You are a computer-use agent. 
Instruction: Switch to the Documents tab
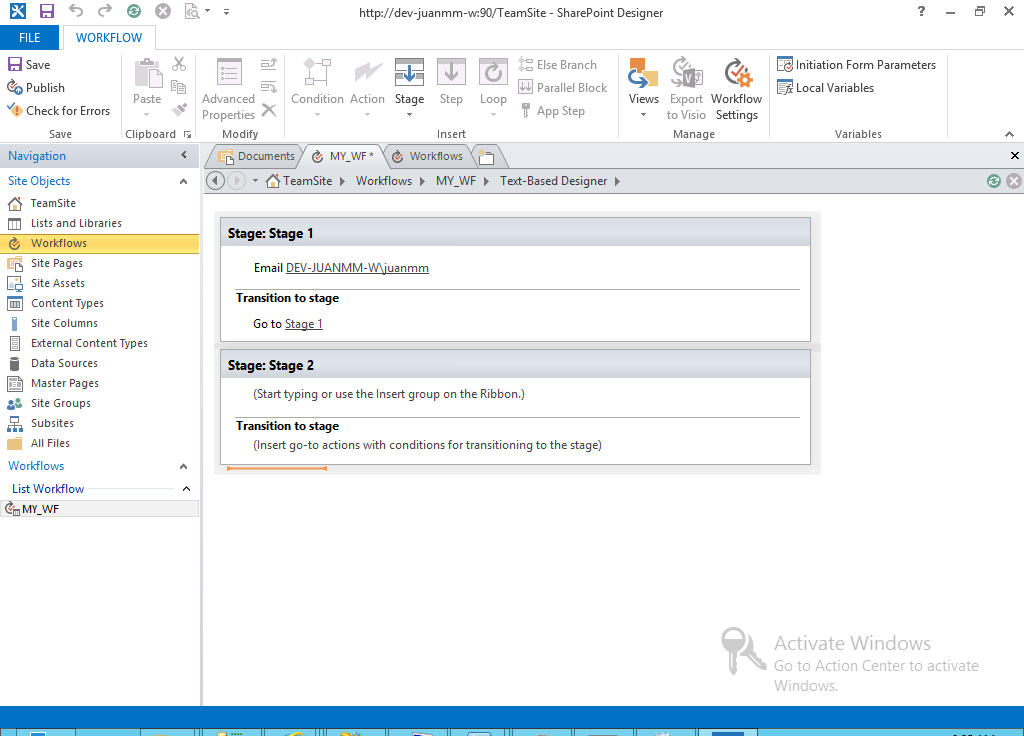tap(257, 156)
